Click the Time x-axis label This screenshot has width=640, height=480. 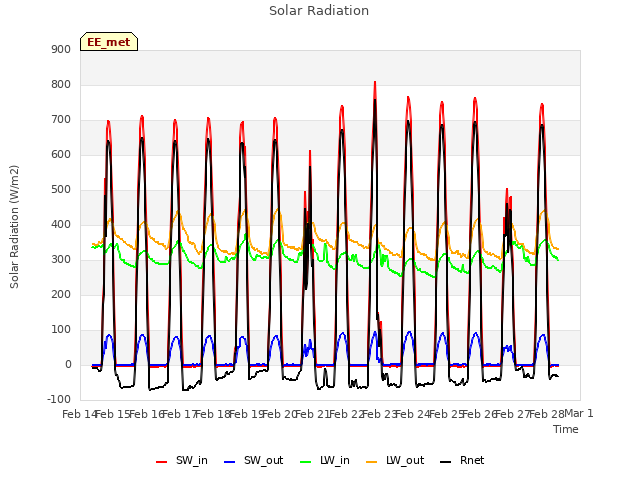coord(566,429)
